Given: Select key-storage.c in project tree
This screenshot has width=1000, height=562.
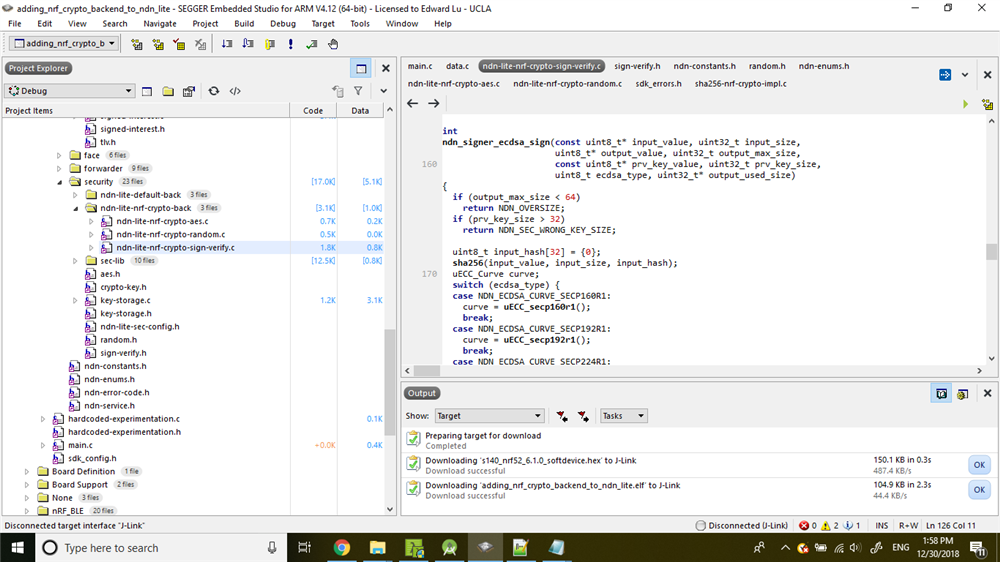Looking at the screenshot, I should (x=126, y=300).
